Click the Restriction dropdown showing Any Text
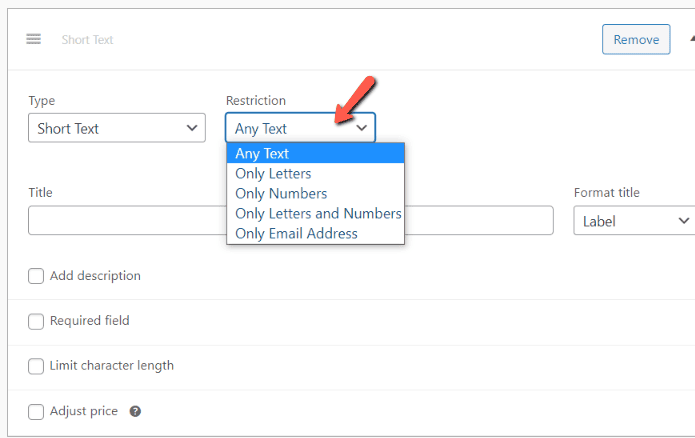This screenshot has width=695, height=438. [300, 128]
